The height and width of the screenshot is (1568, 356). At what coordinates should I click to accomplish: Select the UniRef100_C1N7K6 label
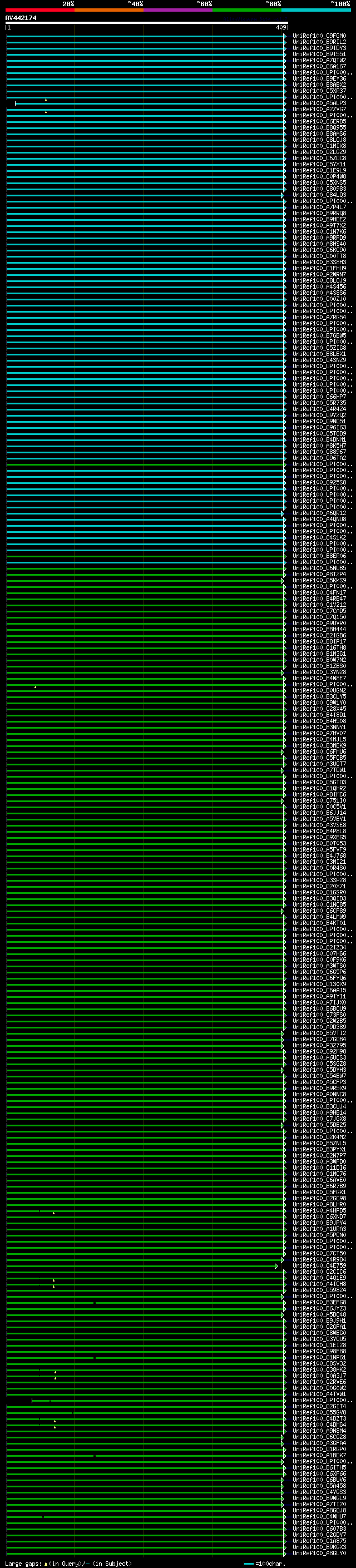pos(319,231)
